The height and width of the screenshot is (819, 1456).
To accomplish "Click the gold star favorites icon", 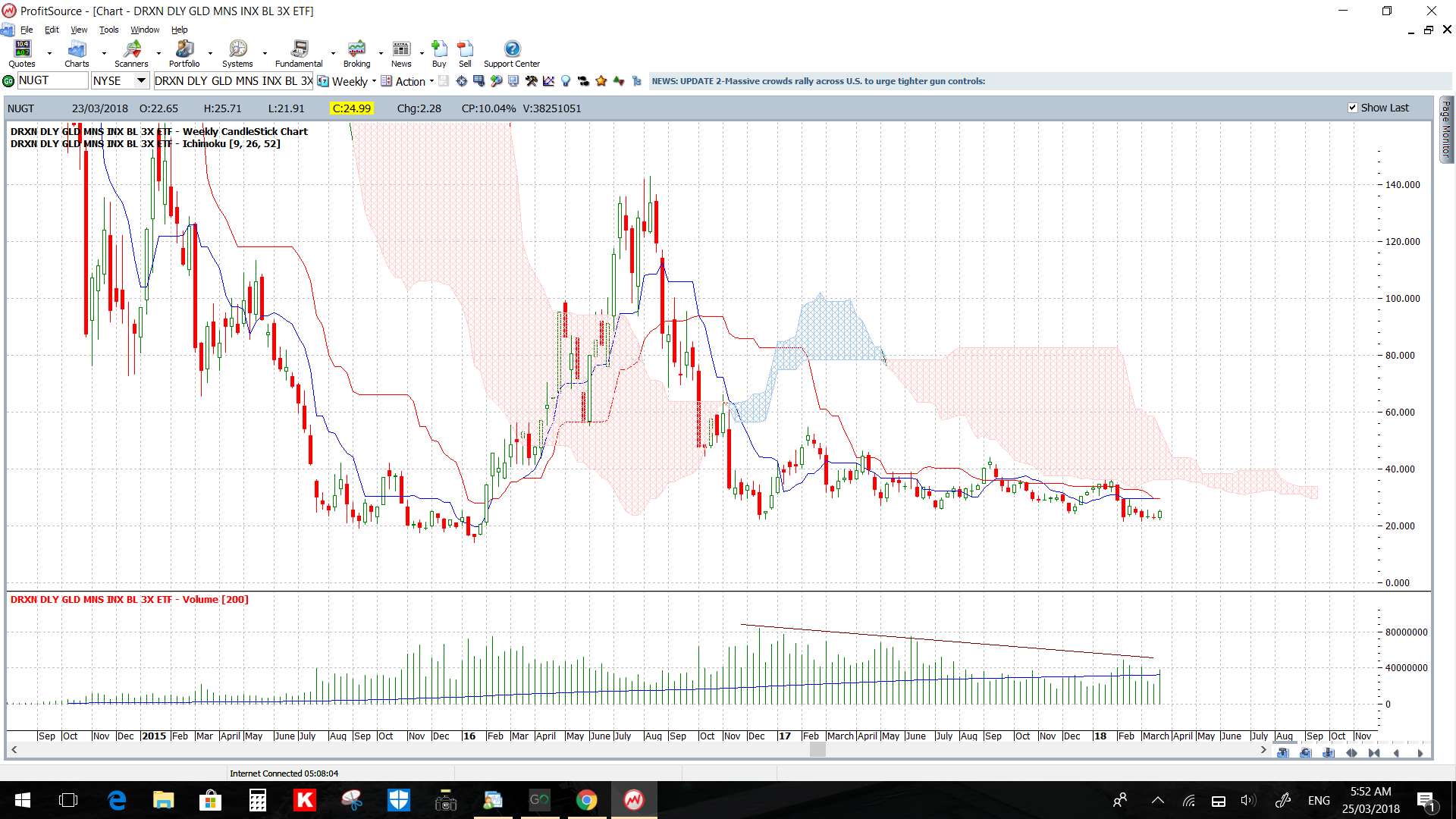I will [x=601, y=81].
